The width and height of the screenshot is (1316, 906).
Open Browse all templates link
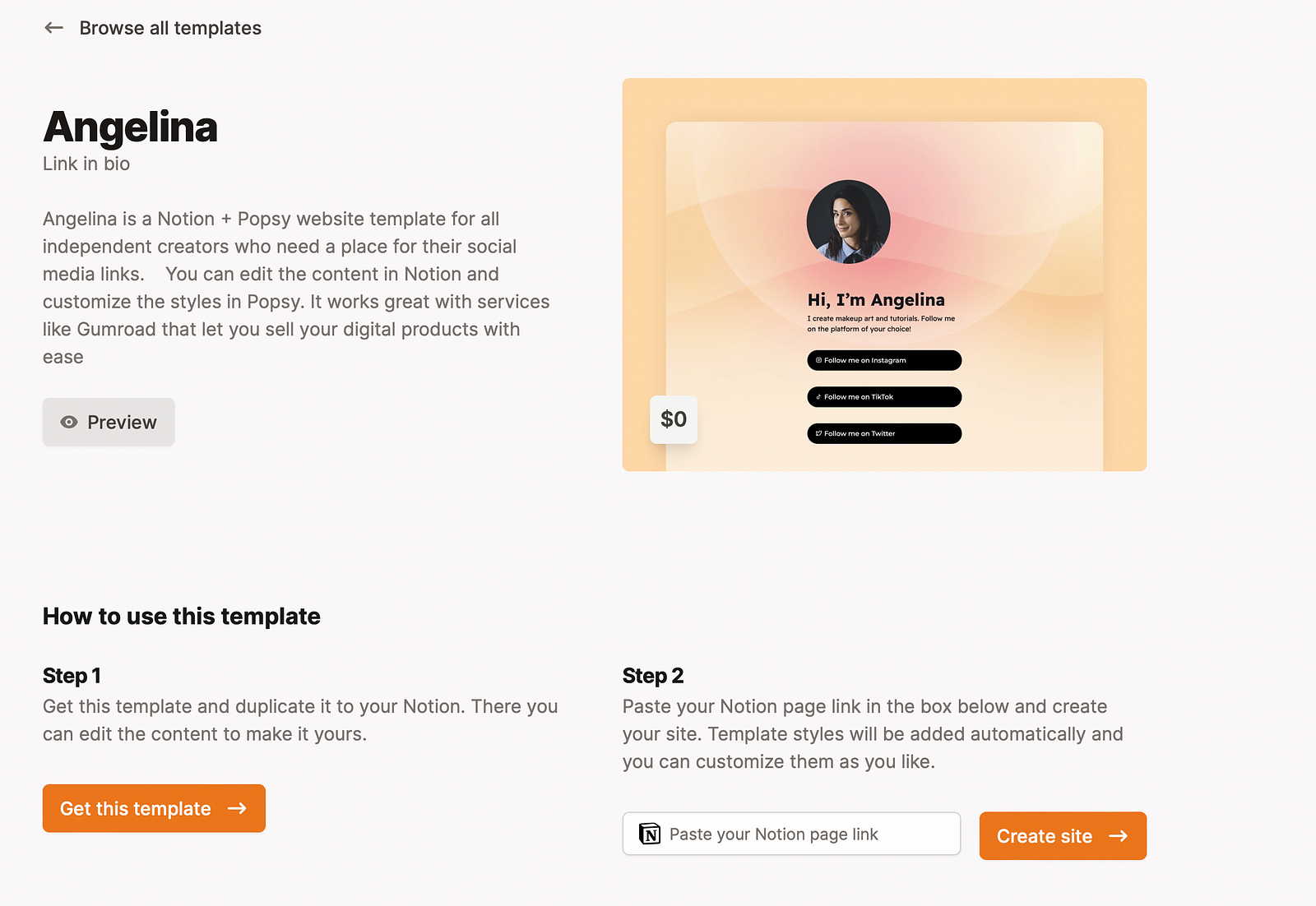[x=170, y=28]
